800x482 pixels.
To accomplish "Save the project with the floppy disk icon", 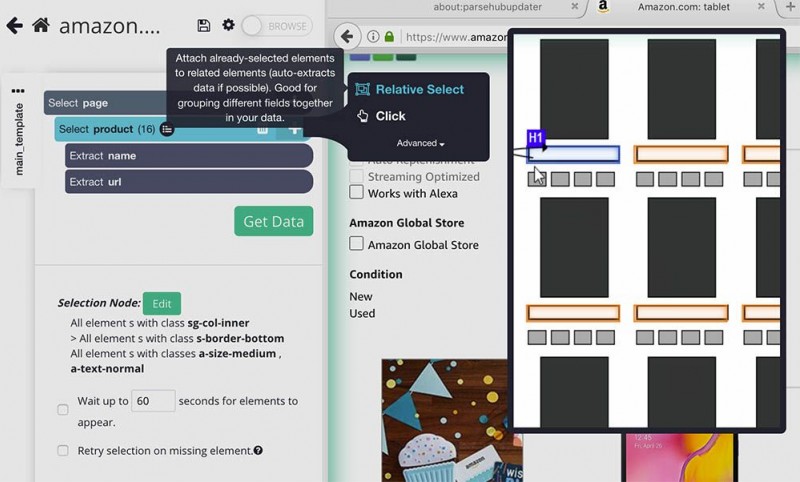I will point(204,25).
